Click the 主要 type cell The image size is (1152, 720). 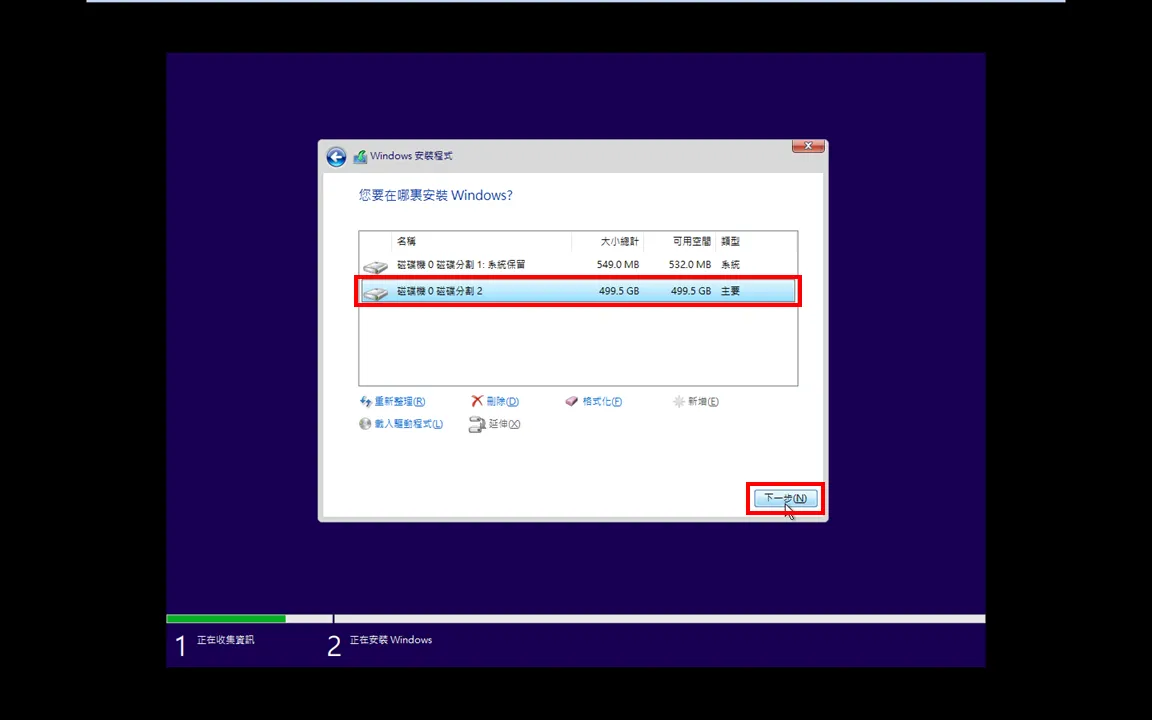(730, 291)
